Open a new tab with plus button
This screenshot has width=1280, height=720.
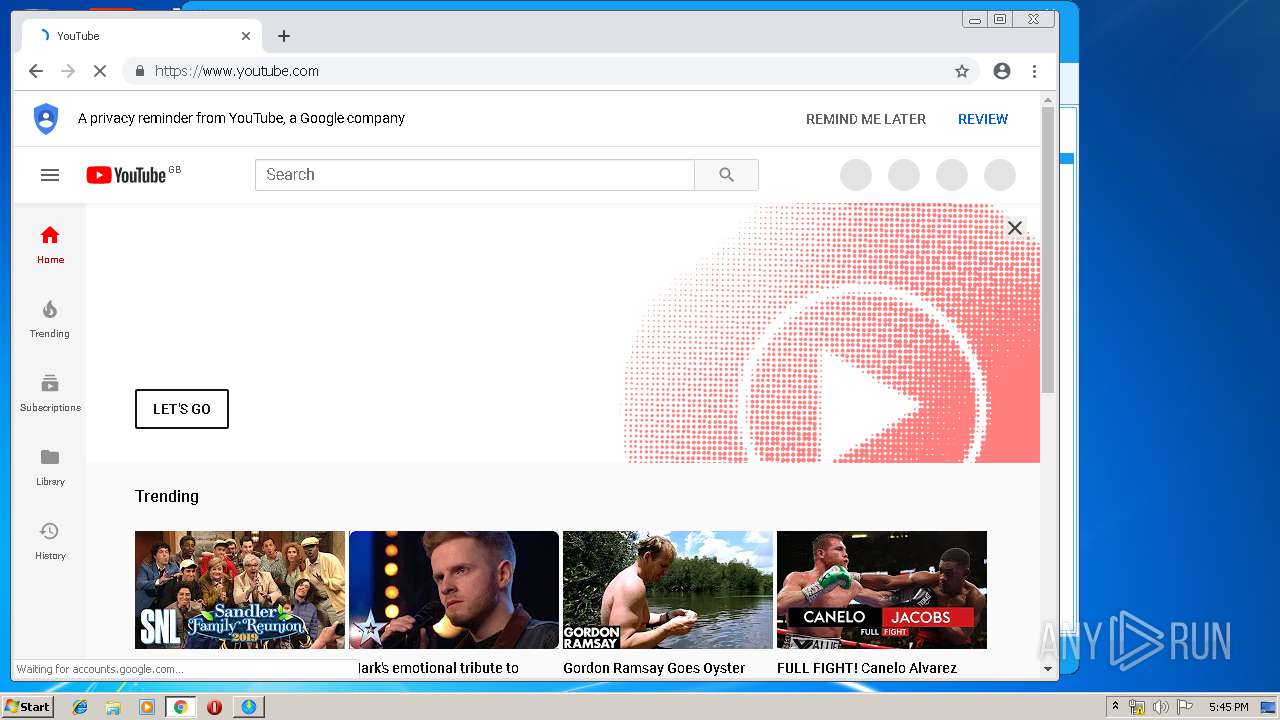click(284, 36)
